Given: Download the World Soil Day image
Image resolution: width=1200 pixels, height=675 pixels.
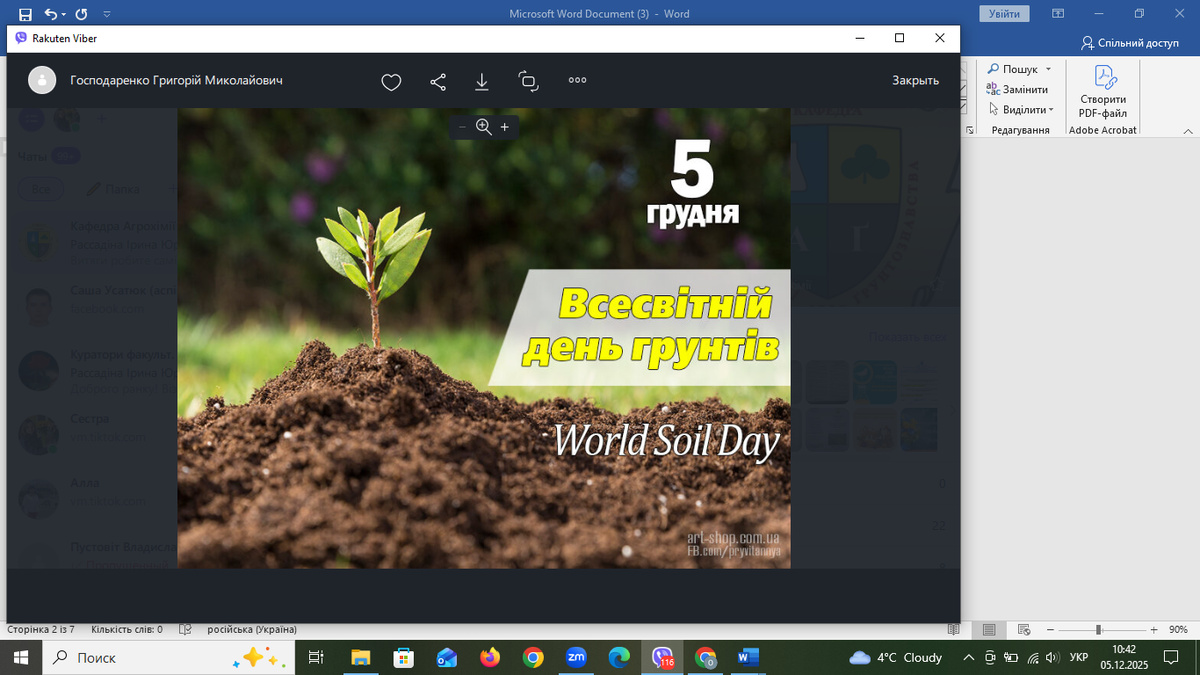Looking at the screenshot, I should [482, 82].
